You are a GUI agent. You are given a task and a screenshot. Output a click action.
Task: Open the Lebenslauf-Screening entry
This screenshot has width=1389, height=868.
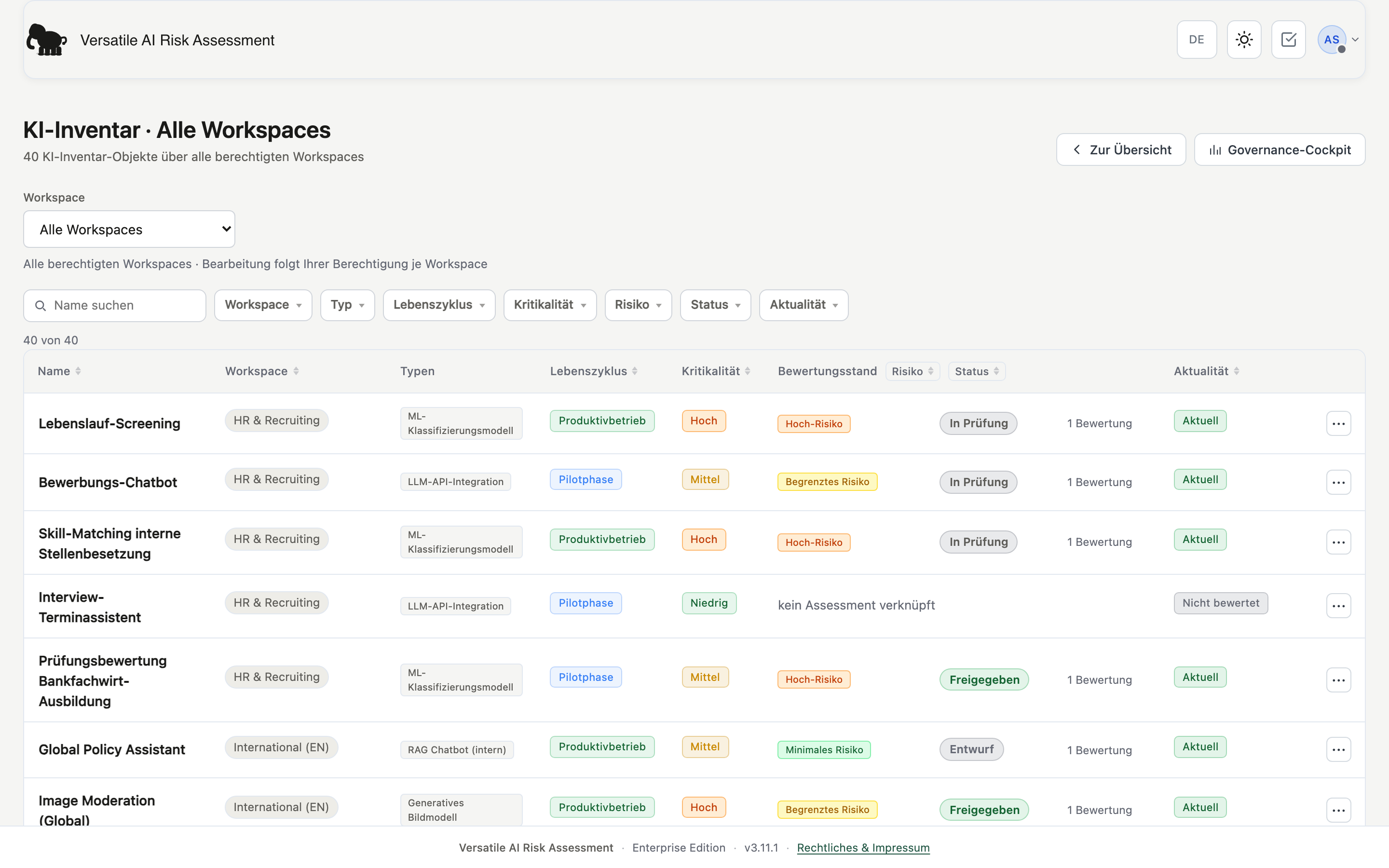(109, 424)
